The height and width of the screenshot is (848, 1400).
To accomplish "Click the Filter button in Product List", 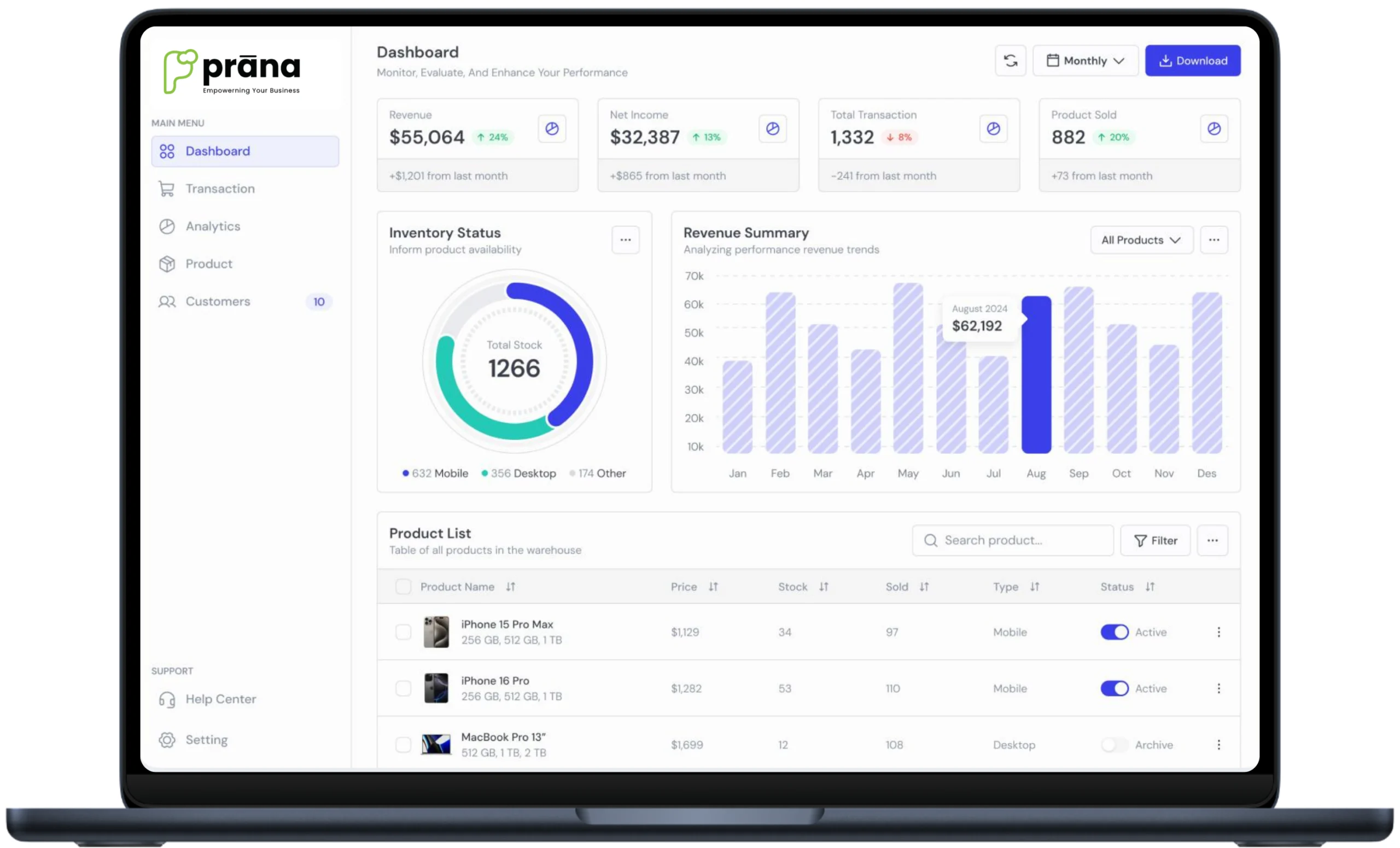I will click(1155, 541).
